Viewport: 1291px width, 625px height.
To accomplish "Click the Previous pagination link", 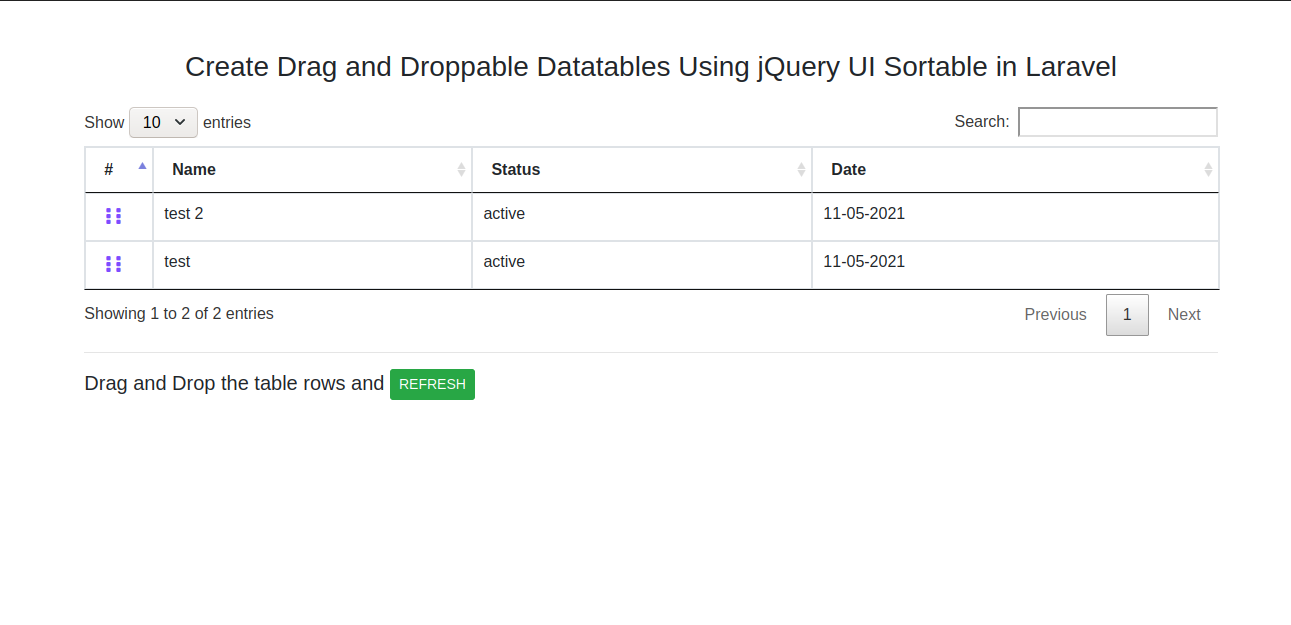I will [x=1055, y=314].
